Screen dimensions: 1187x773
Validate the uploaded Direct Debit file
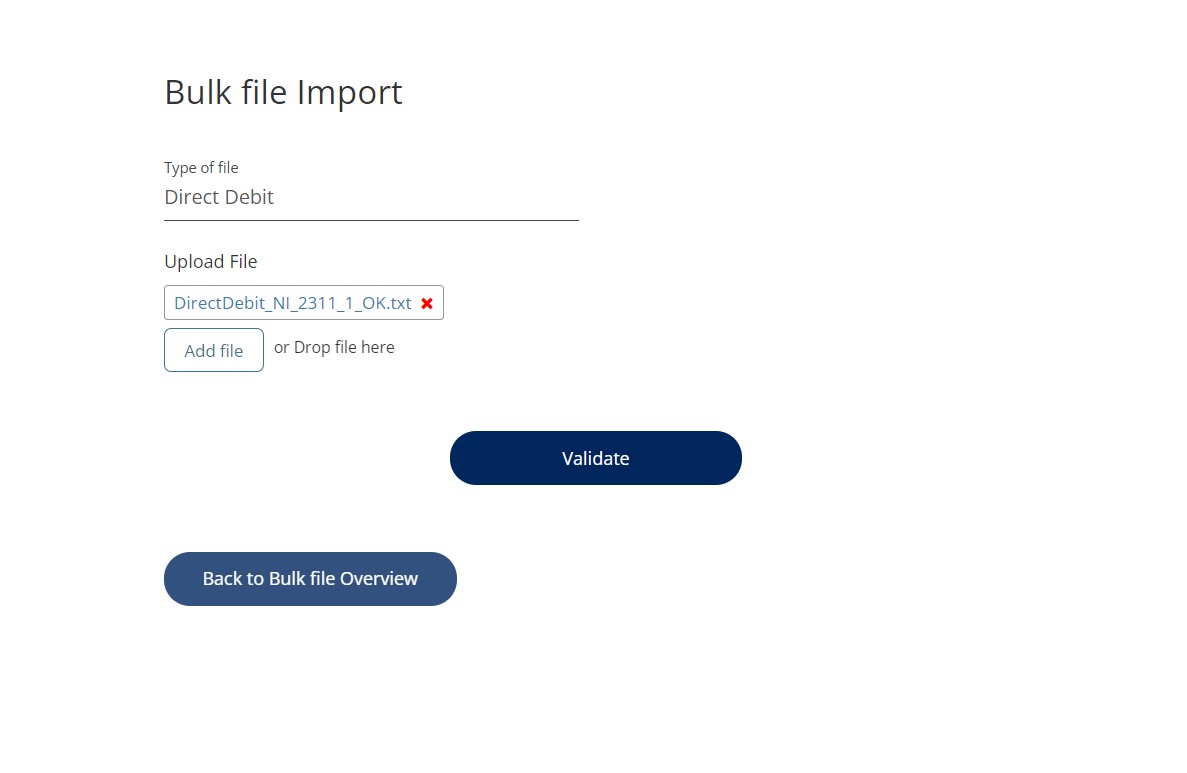pos(595,458)
